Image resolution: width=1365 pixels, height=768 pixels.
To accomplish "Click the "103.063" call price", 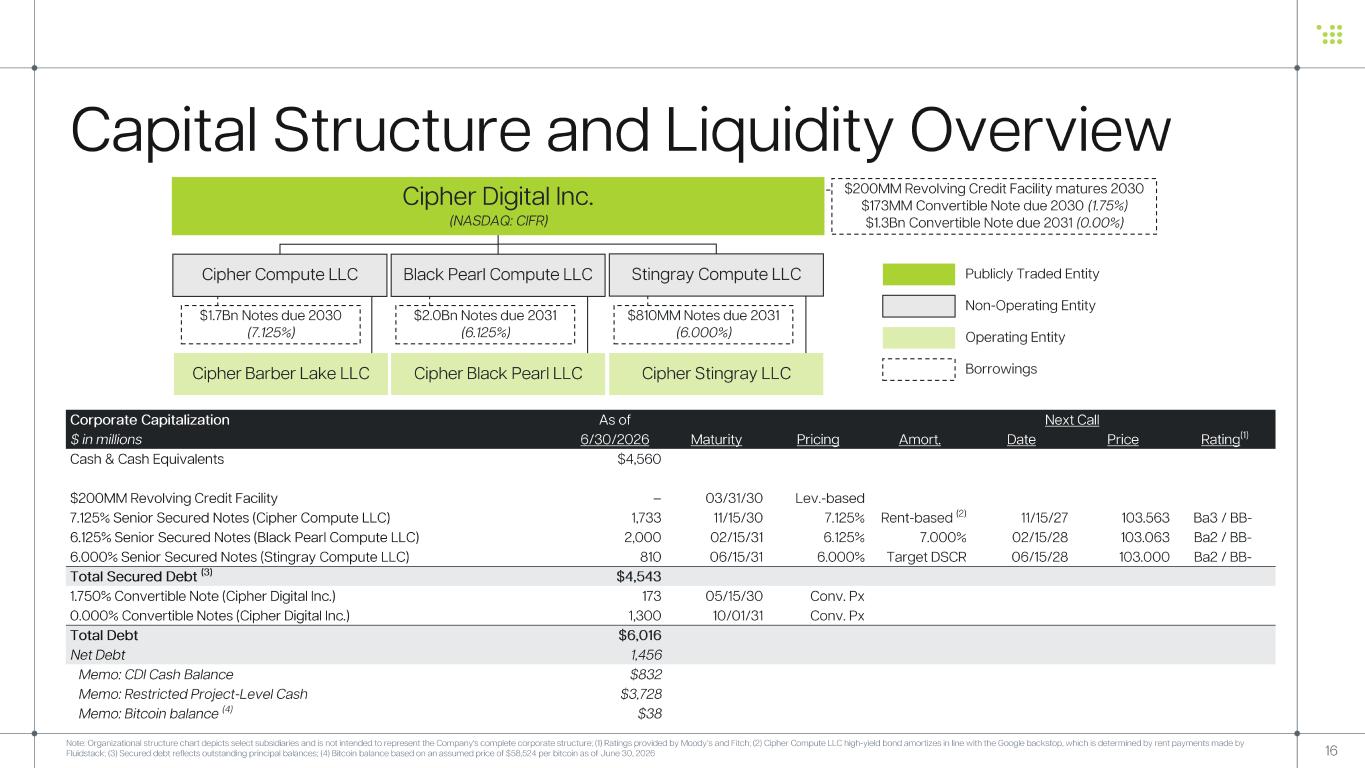I will click(x=1144, y=536).
